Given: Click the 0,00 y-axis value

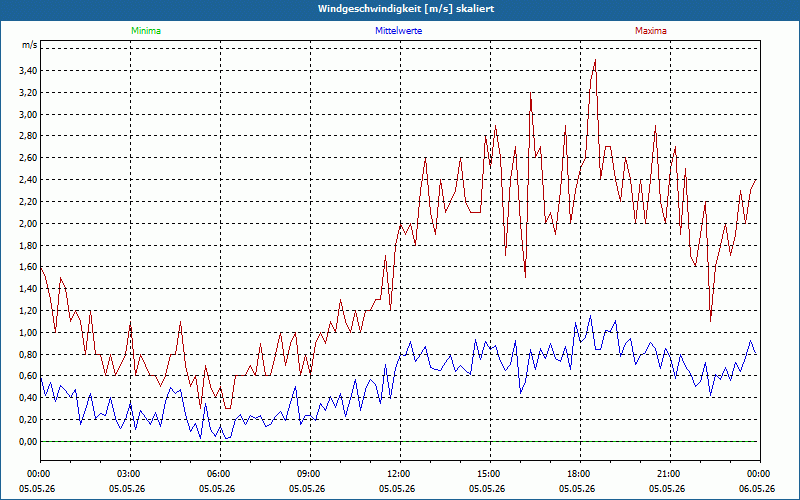Looking at the screenshot, I should pos(28,442).
